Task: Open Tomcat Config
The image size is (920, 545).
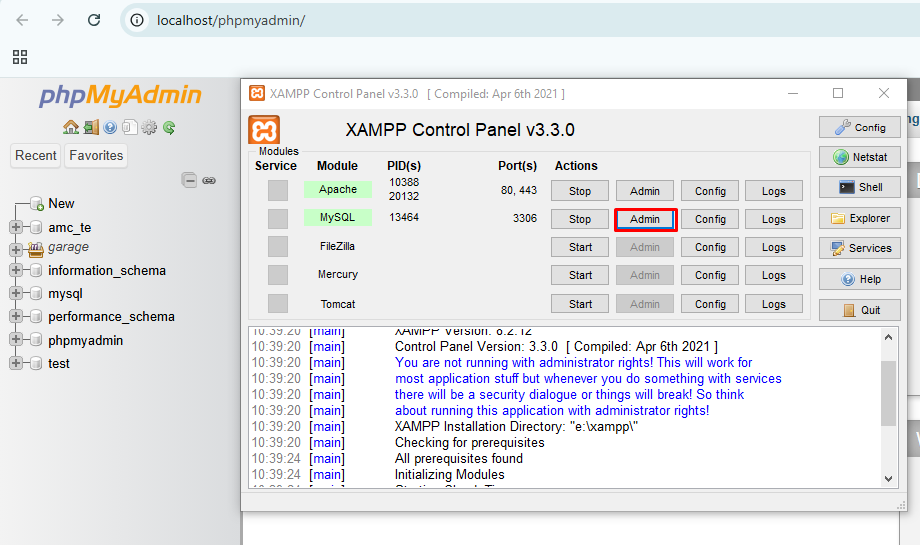Action: [710, 304]
